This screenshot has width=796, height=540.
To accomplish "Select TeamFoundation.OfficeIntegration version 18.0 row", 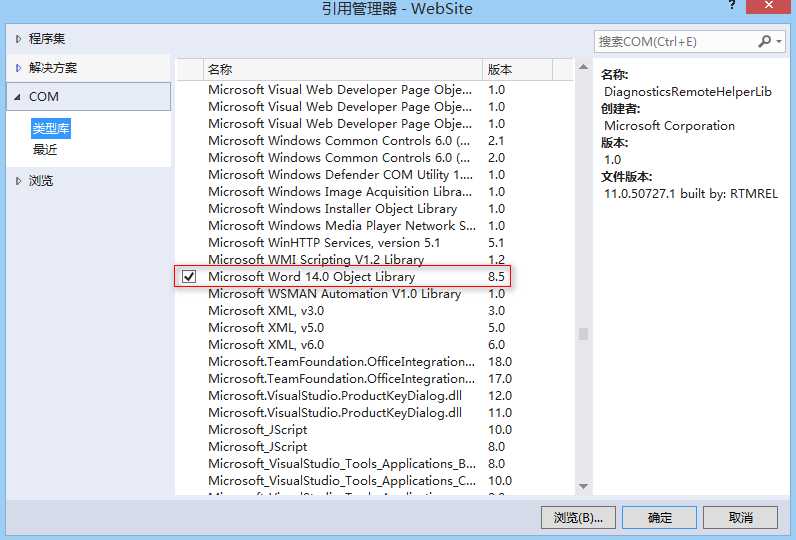I will [x=375, y=362].
